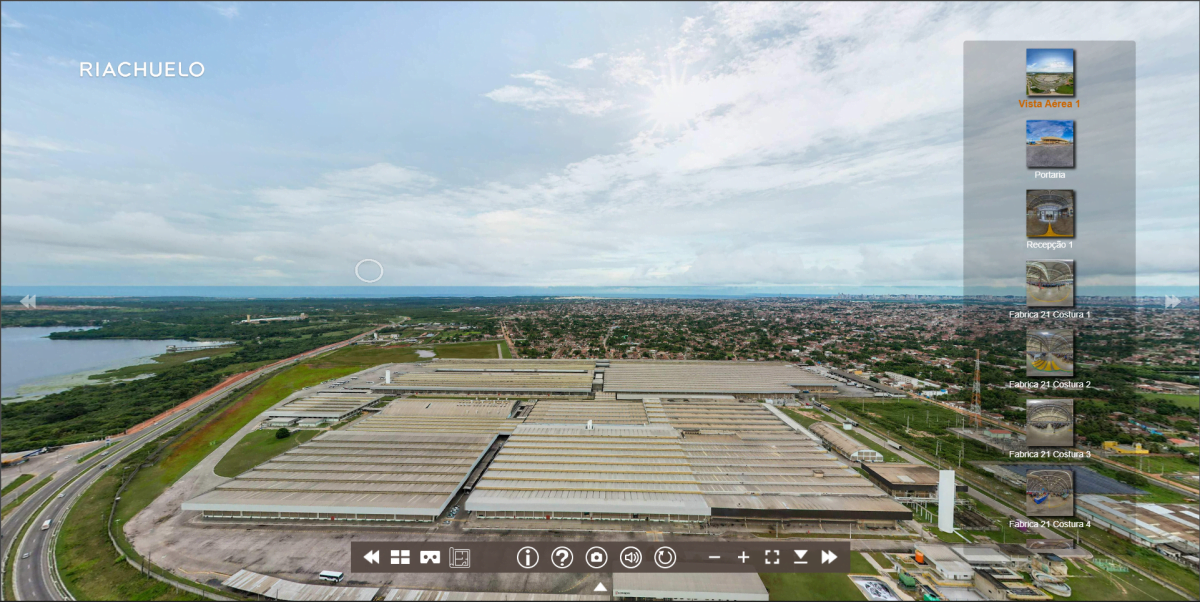Collapse the toolbar with down arrow
This screenshot has height=602, width=1200.
tap(800, 557)
